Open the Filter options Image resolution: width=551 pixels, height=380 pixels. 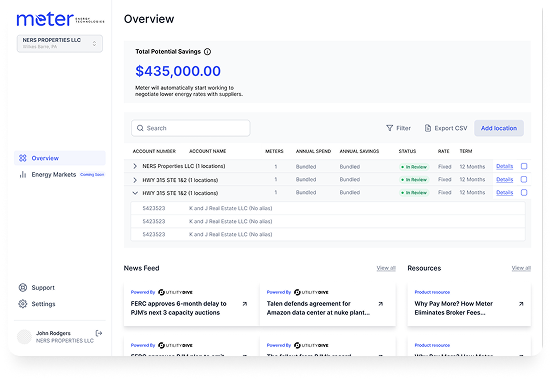[x=398, y=128]
